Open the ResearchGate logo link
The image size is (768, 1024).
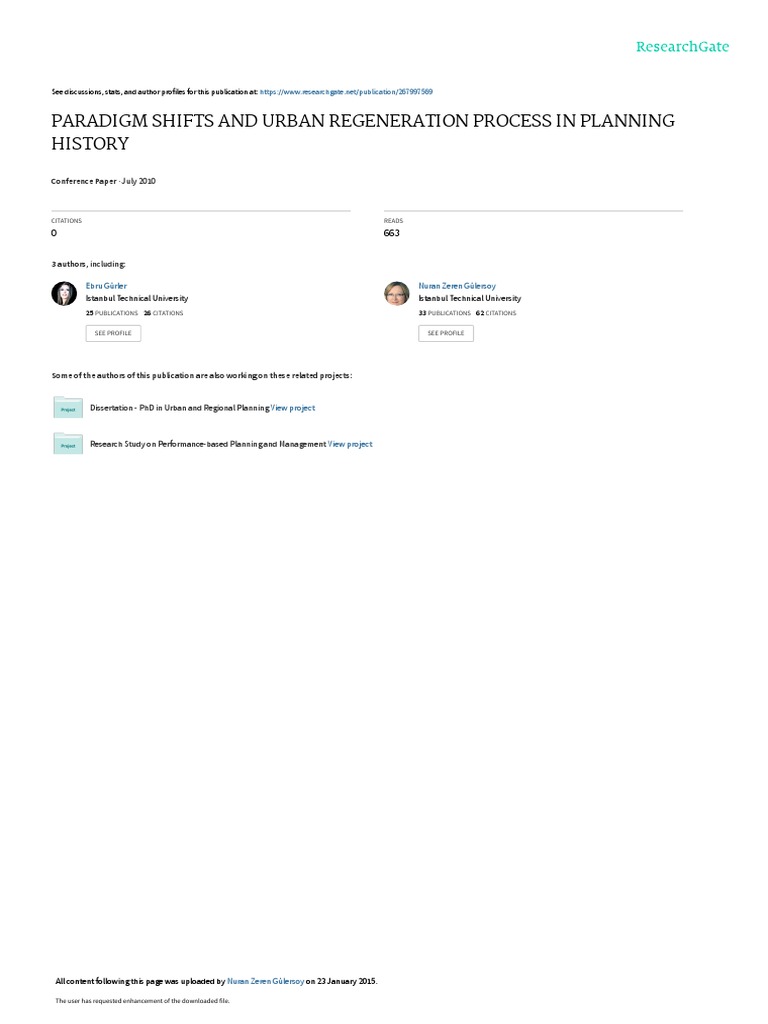tap(682, 46)
